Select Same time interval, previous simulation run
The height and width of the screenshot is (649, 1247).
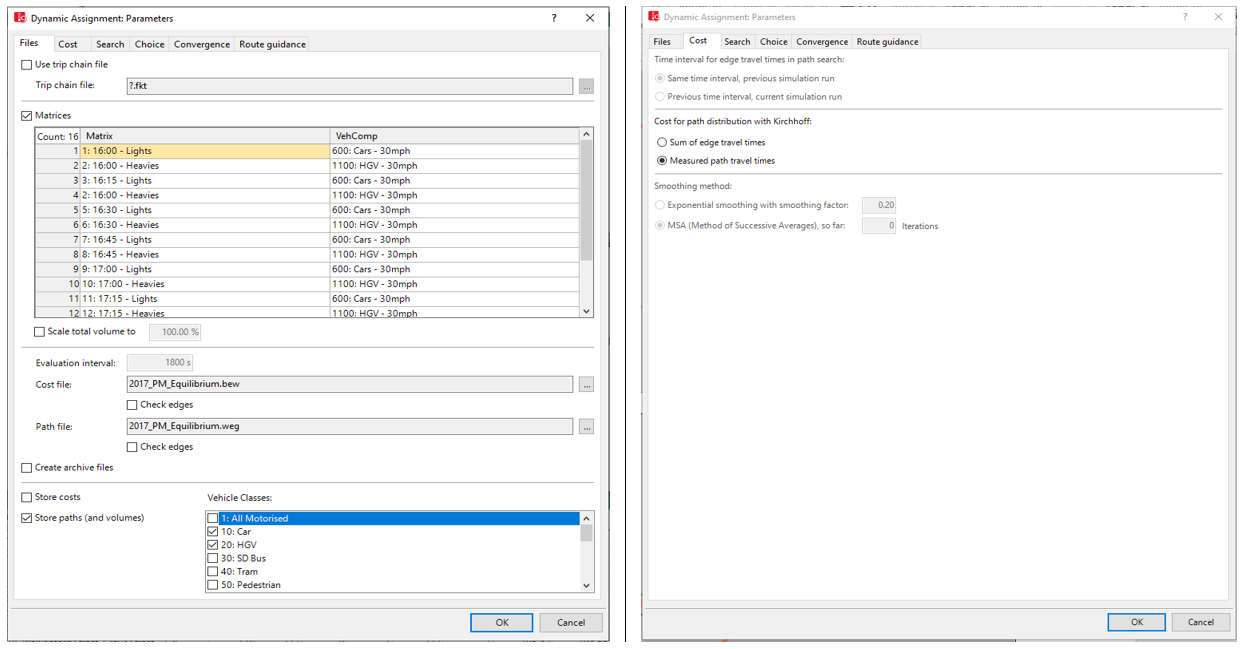[659, 79]
